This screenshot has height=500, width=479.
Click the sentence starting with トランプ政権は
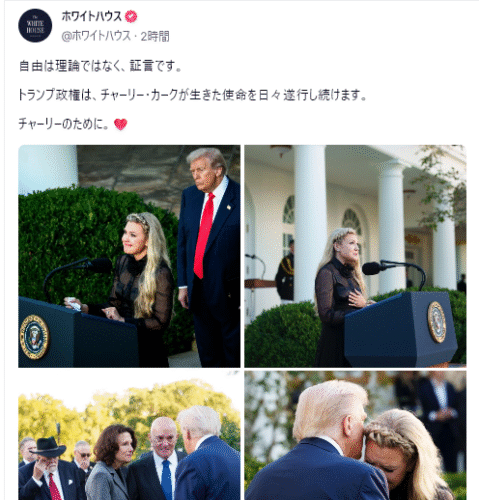point(192,95)
